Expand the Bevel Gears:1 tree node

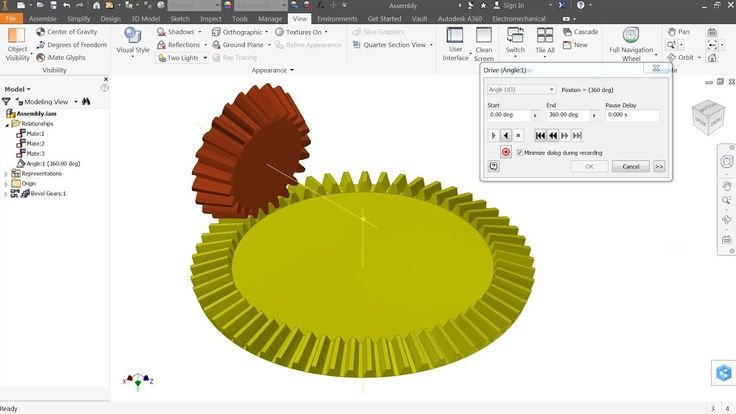pyautogui.click(x=6, y=194)
